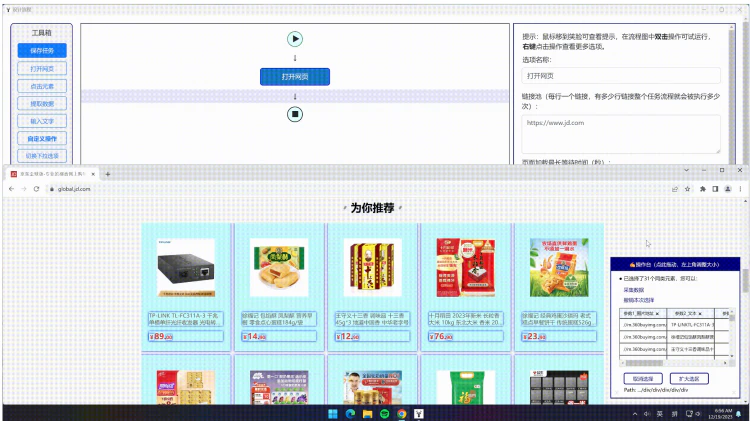Add 切换下拉选项 operation from toolbox

(42, 155)
